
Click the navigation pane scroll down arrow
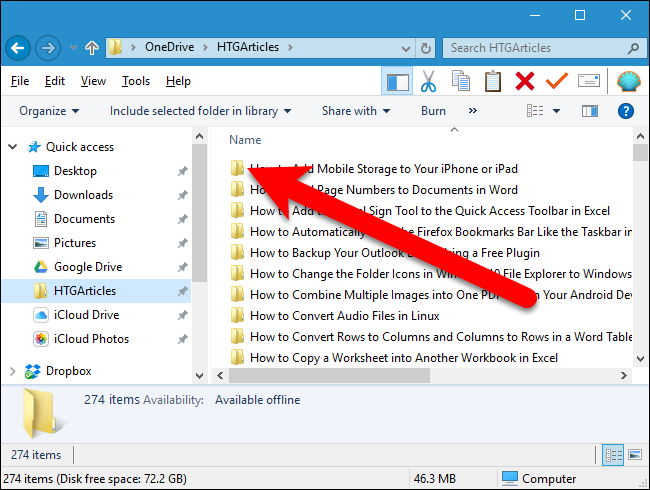click(x=199, y=376)
